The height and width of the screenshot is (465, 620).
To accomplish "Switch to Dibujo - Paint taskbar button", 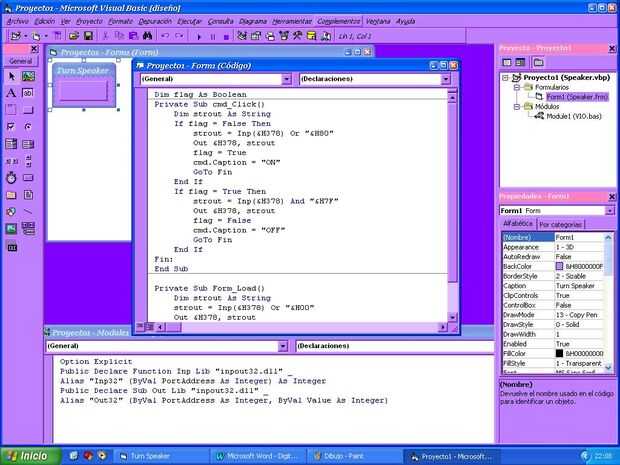I will coord(353,456).
